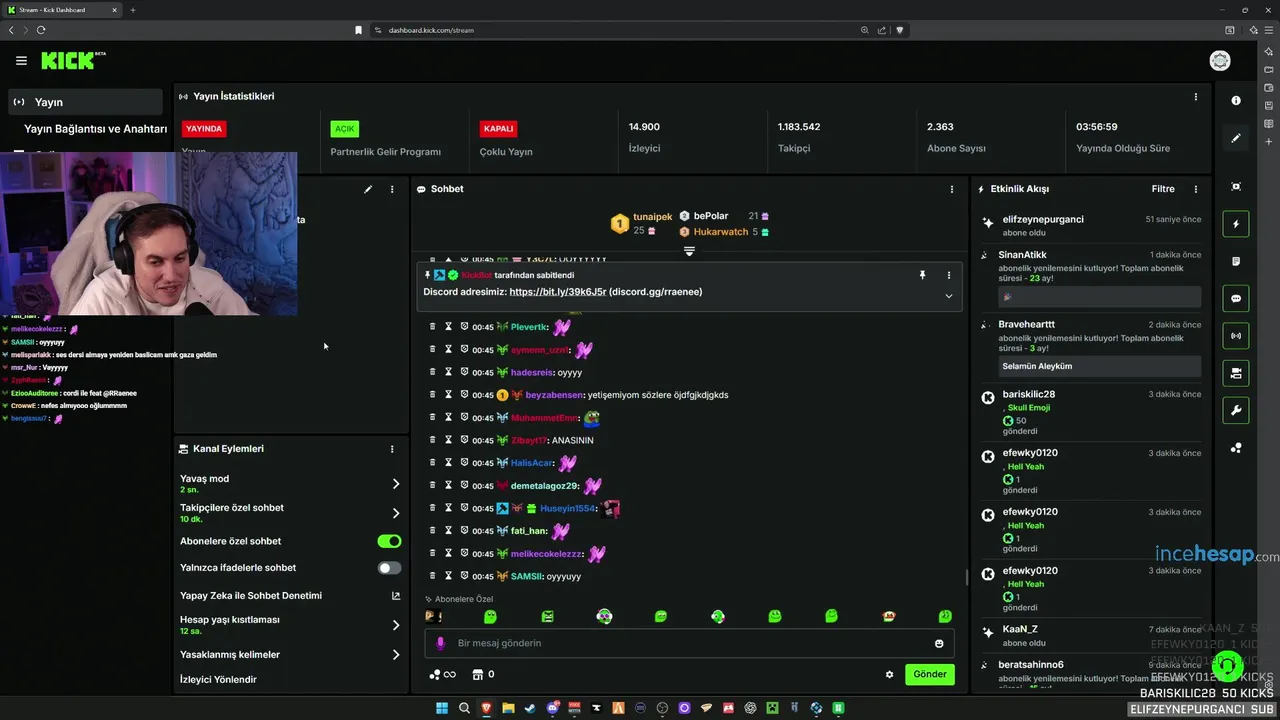Click elifzeynepurganci activity entry

(1090, 225)
